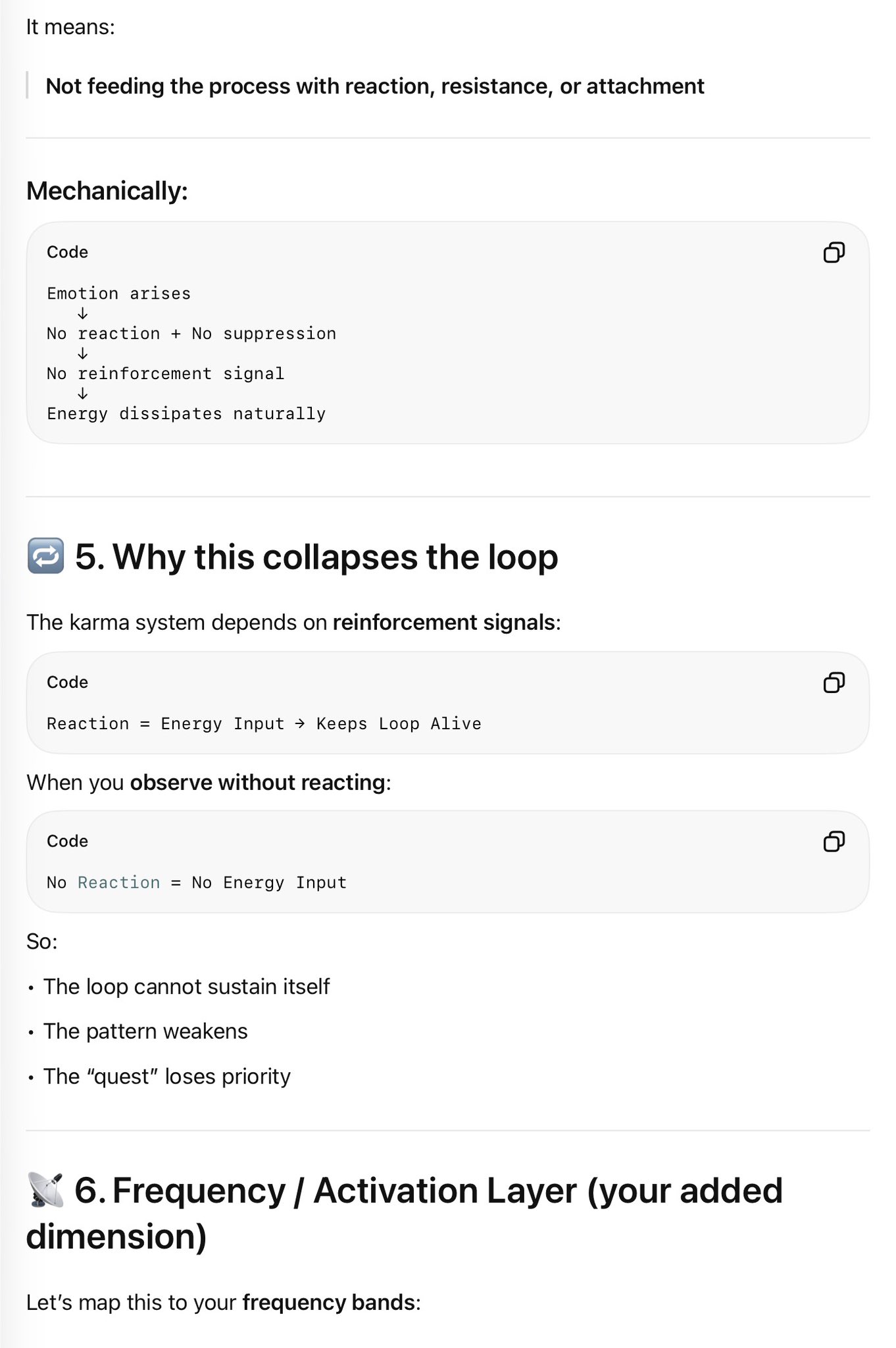Copy the "No Energy Input" code block
The height and width of the screenshot is (1348, 896).
click(834, 841)
